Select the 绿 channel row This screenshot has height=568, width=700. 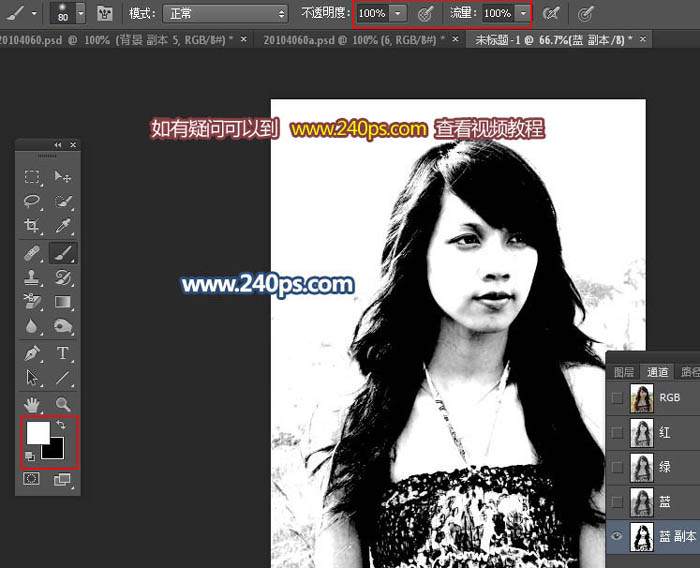tap(665, 468)
